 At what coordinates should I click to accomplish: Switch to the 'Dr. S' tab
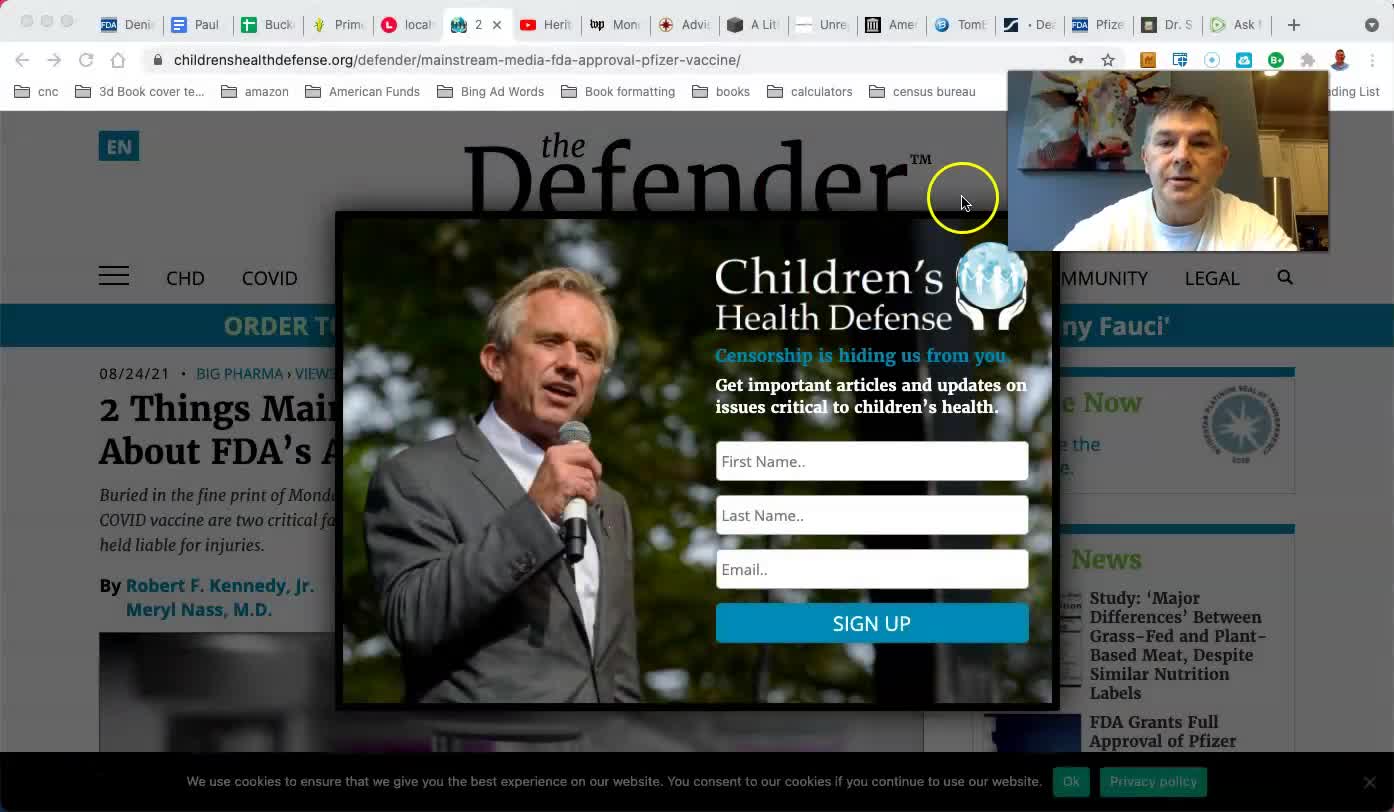coord(1169,25)
